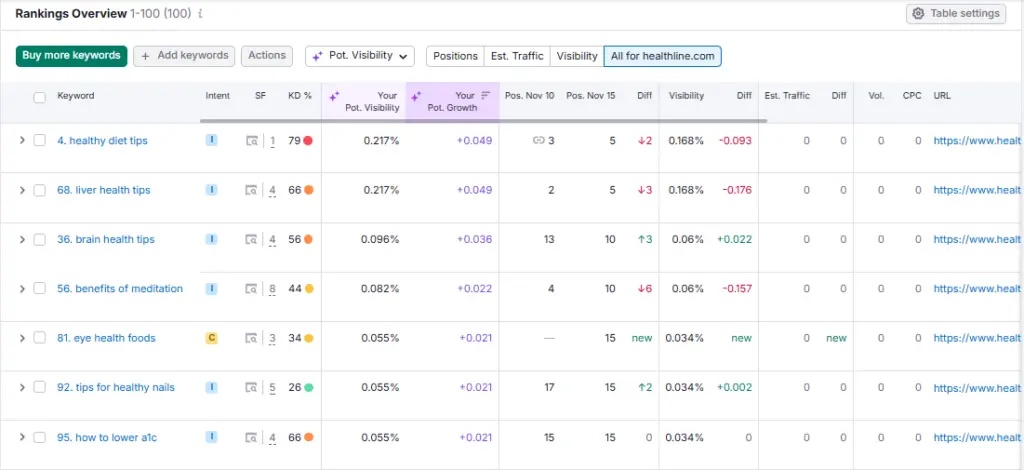This screenshot has height=470, width=1024.
Task: Open the liver health tips keyword link
Action: click(x=103, y=190)
